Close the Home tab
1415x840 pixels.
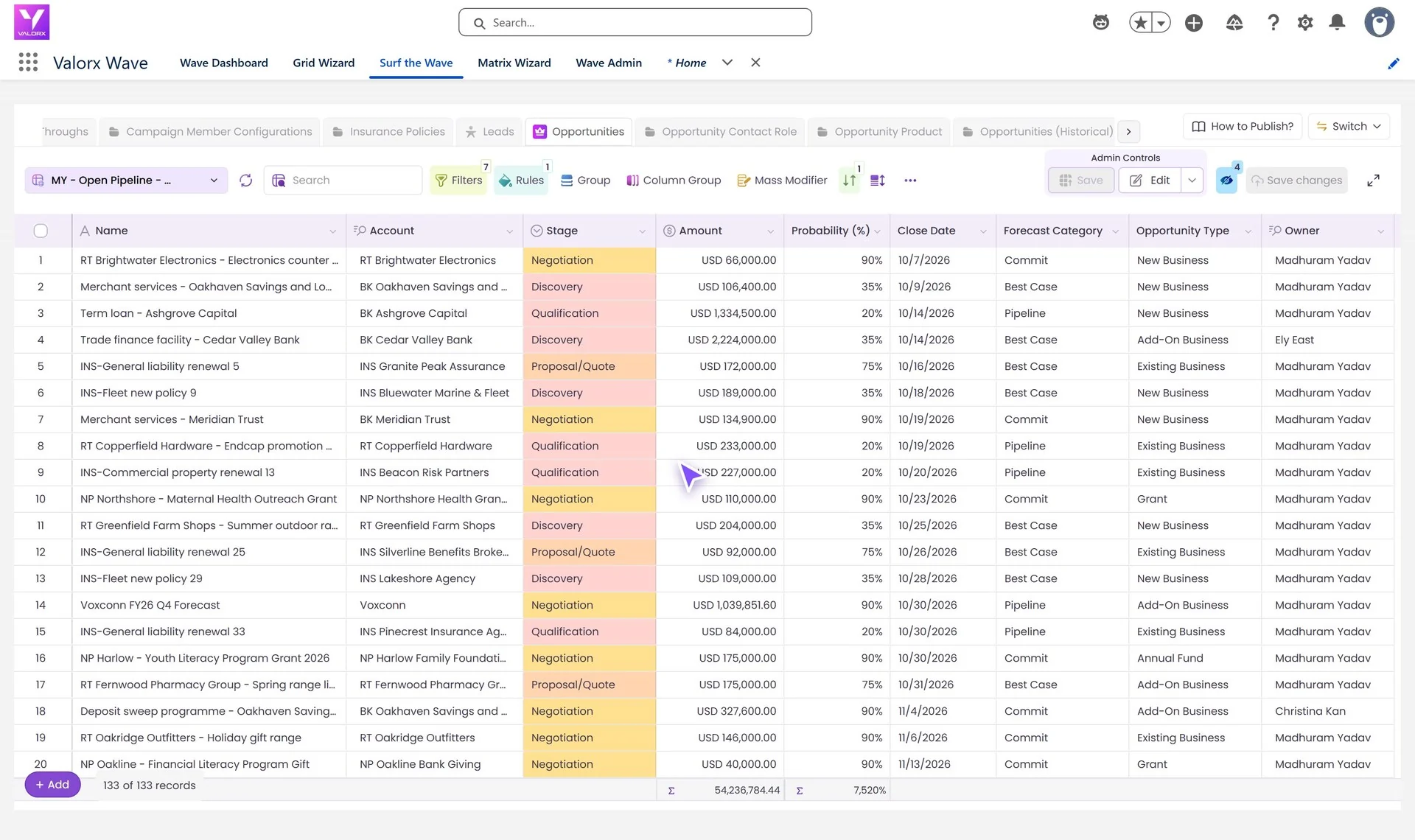point(755,63)
